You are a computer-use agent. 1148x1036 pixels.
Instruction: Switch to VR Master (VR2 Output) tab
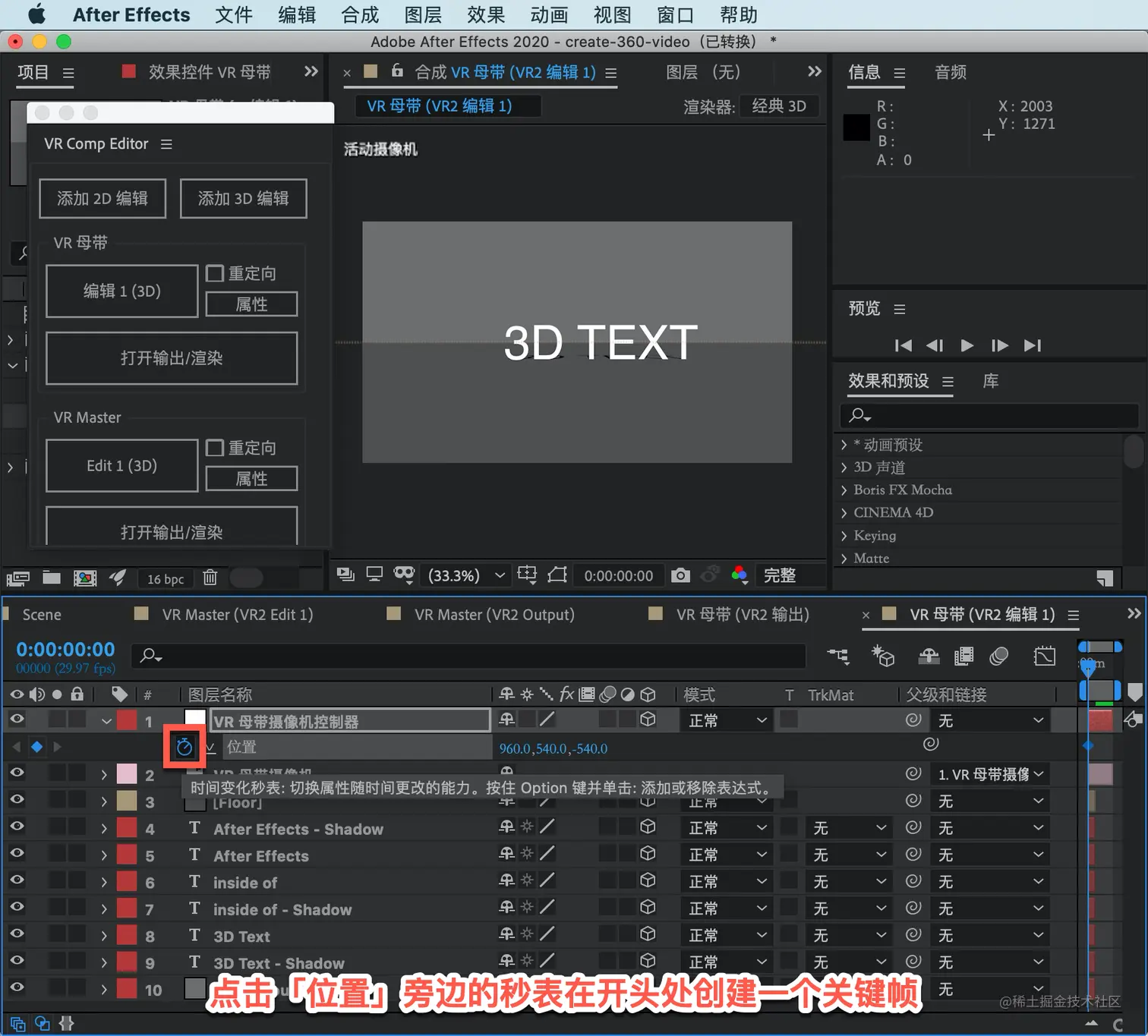[x=494, y=615]
